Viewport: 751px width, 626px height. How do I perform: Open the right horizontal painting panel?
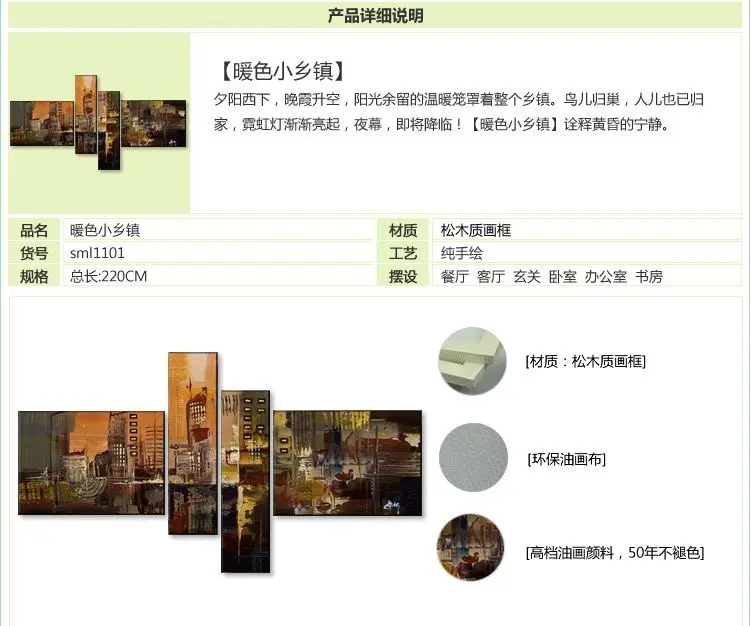tap(348, 463)
